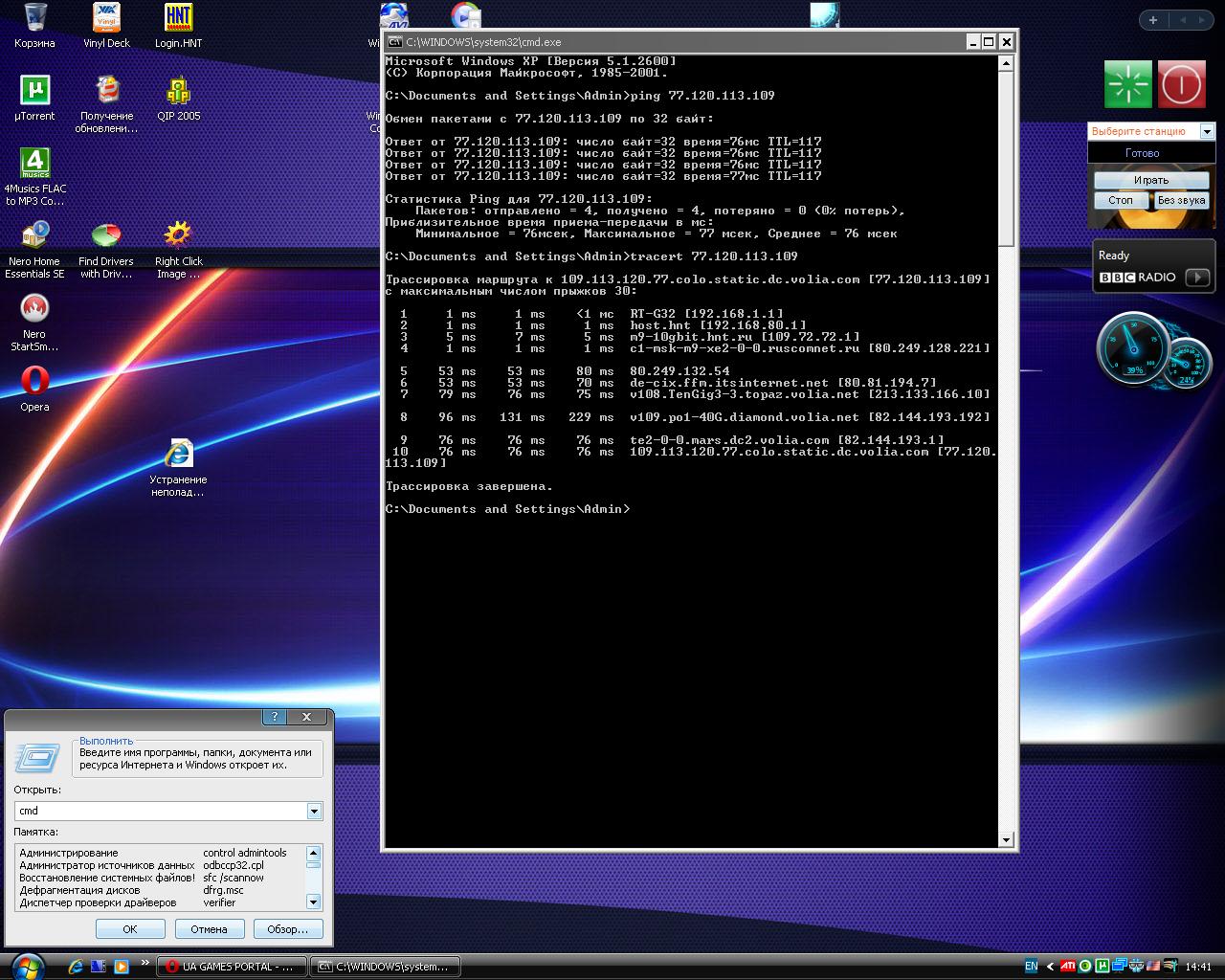Open the Login.HNT desktop icon
1225x980 pixels.
(x=178, y=25)
